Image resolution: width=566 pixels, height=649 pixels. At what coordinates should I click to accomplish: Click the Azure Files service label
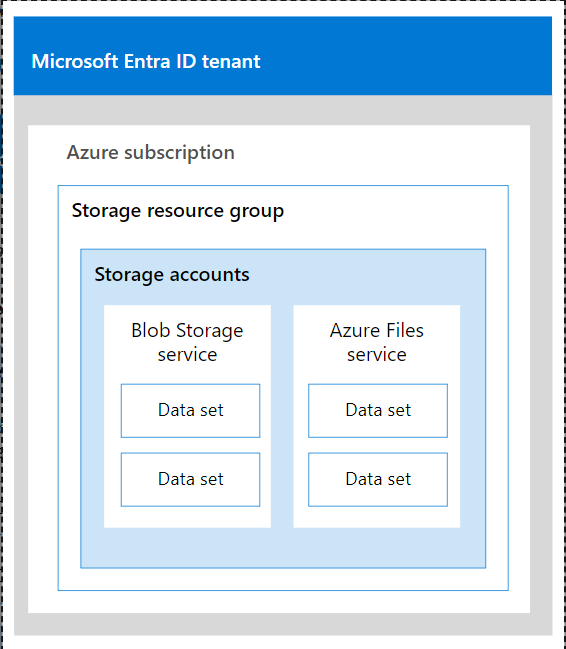pos(377,342)
